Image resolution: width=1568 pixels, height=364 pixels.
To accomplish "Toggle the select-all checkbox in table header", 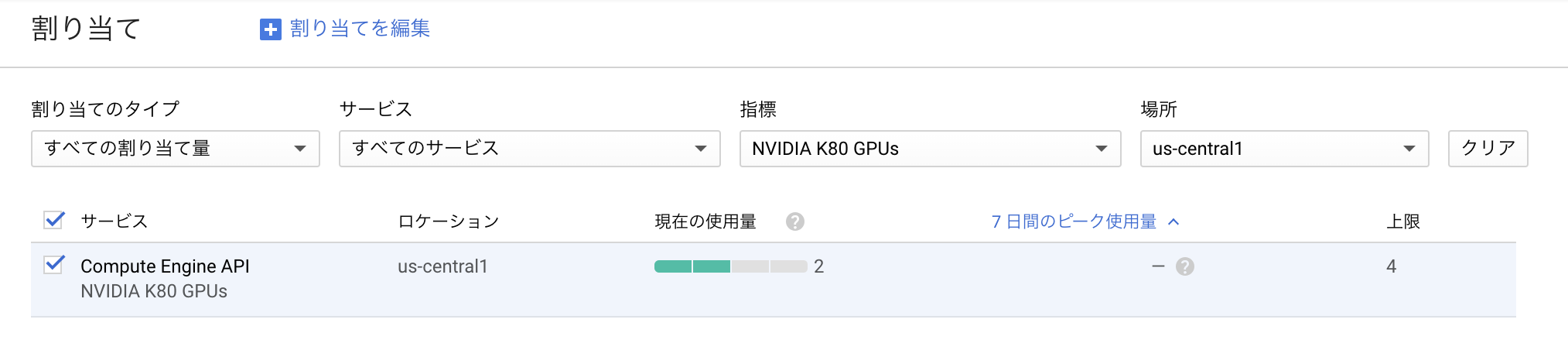I will click(54, 221).
